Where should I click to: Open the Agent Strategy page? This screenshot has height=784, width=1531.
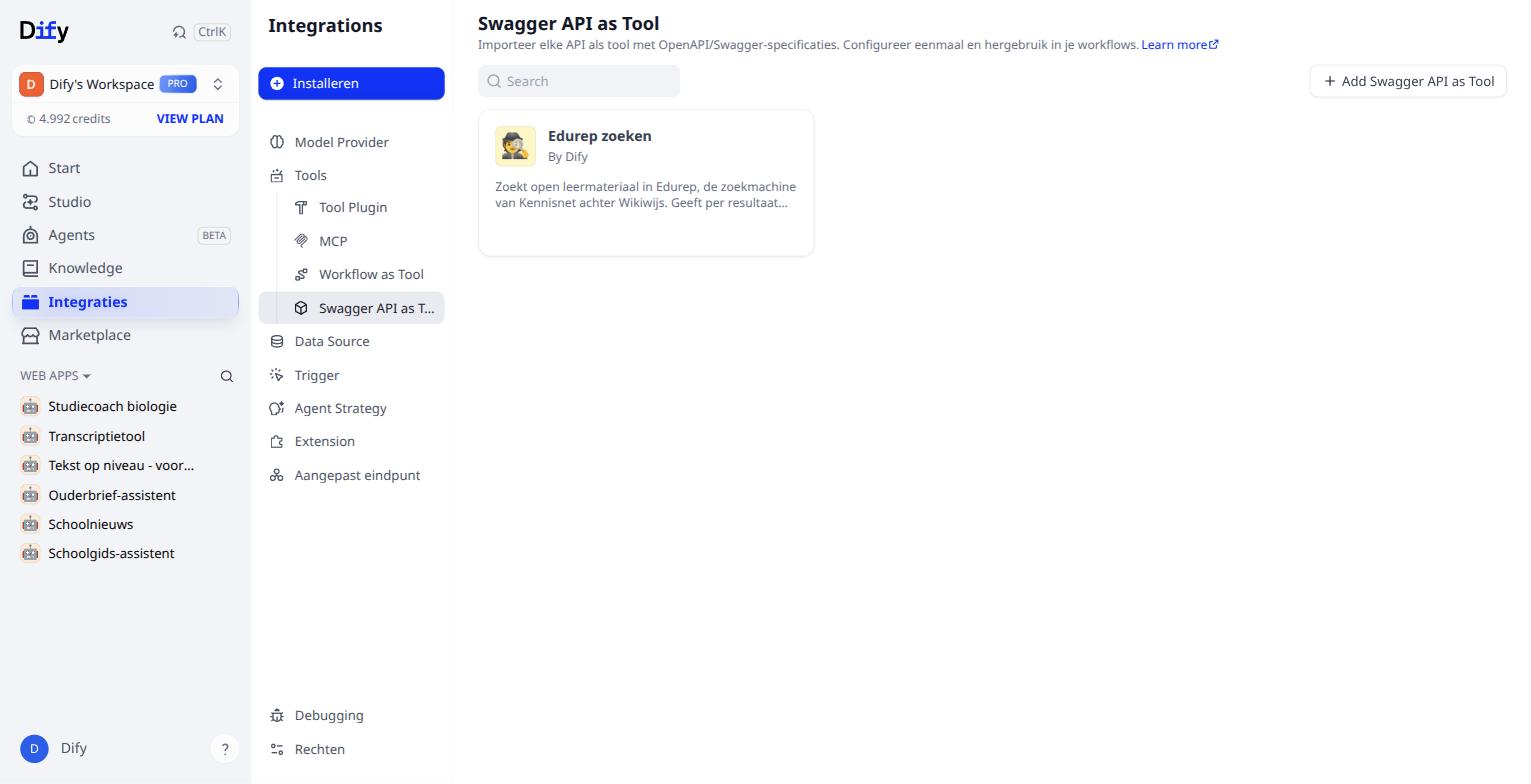351,408
